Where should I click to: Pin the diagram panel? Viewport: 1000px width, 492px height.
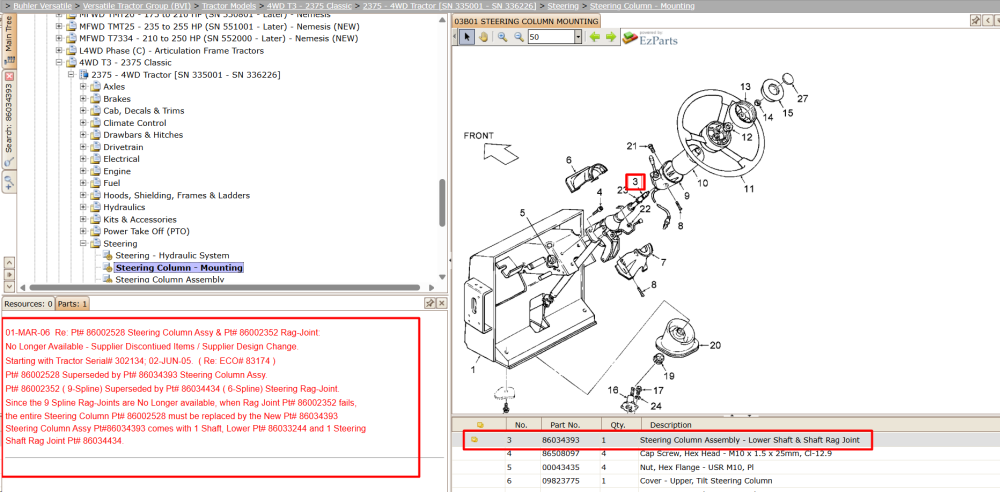click(975, 21)
